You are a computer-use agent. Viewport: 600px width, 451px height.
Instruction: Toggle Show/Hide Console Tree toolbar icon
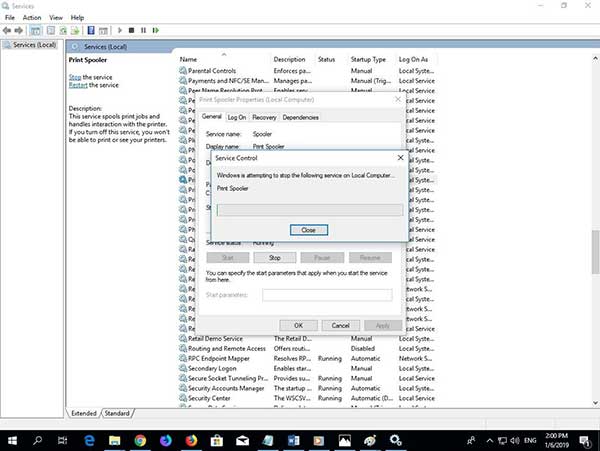tap(36, 30)
